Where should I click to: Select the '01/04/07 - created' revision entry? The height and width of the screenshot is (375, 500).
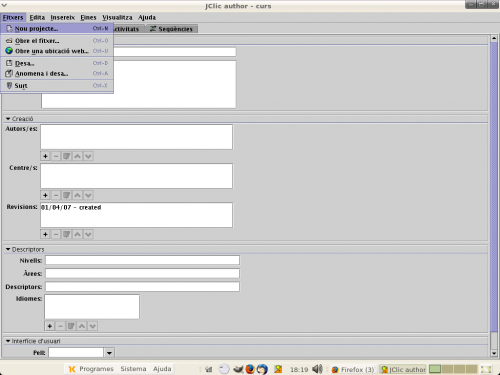point(71,207)
